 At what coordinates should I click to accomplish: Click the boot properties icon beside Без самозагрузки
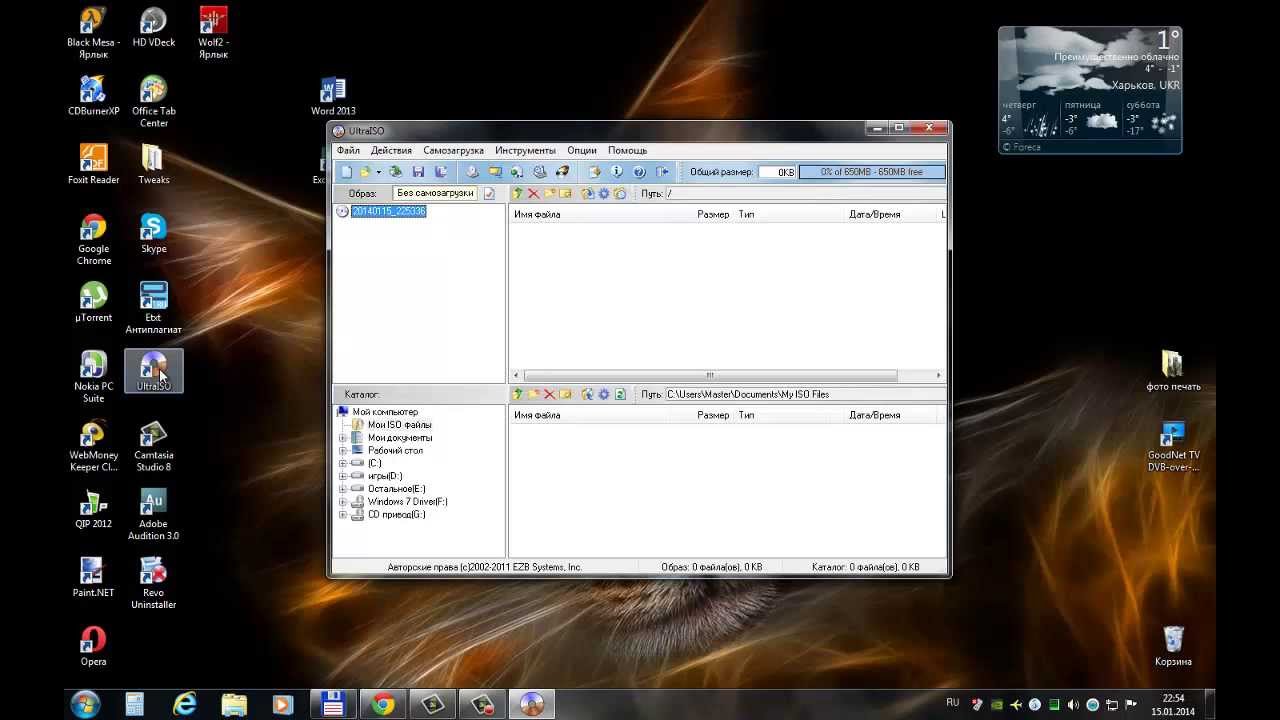pos(489,193)
